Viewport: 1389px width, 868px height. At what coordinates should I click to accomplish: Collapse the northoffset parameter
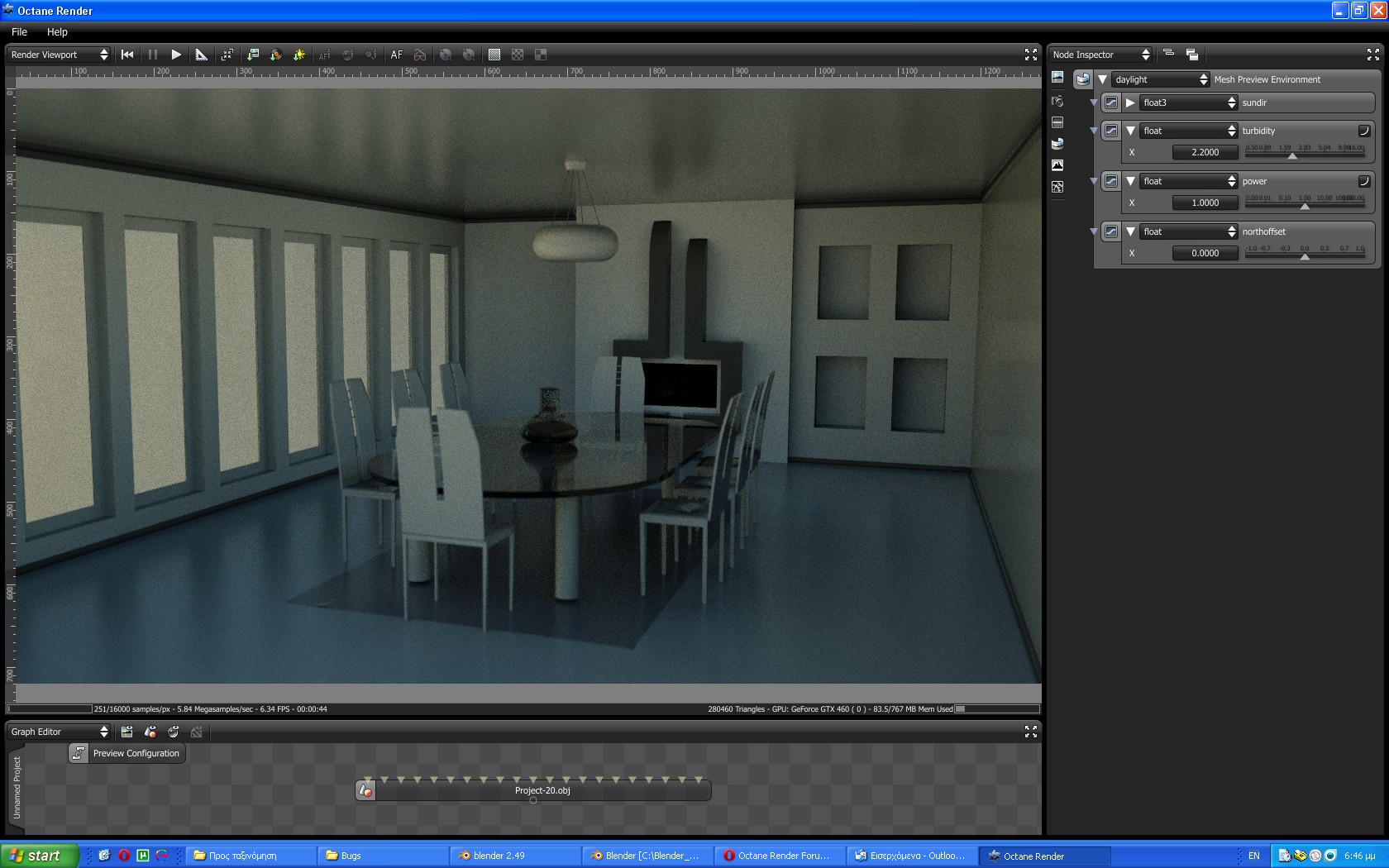click(x=1130, y=231)
